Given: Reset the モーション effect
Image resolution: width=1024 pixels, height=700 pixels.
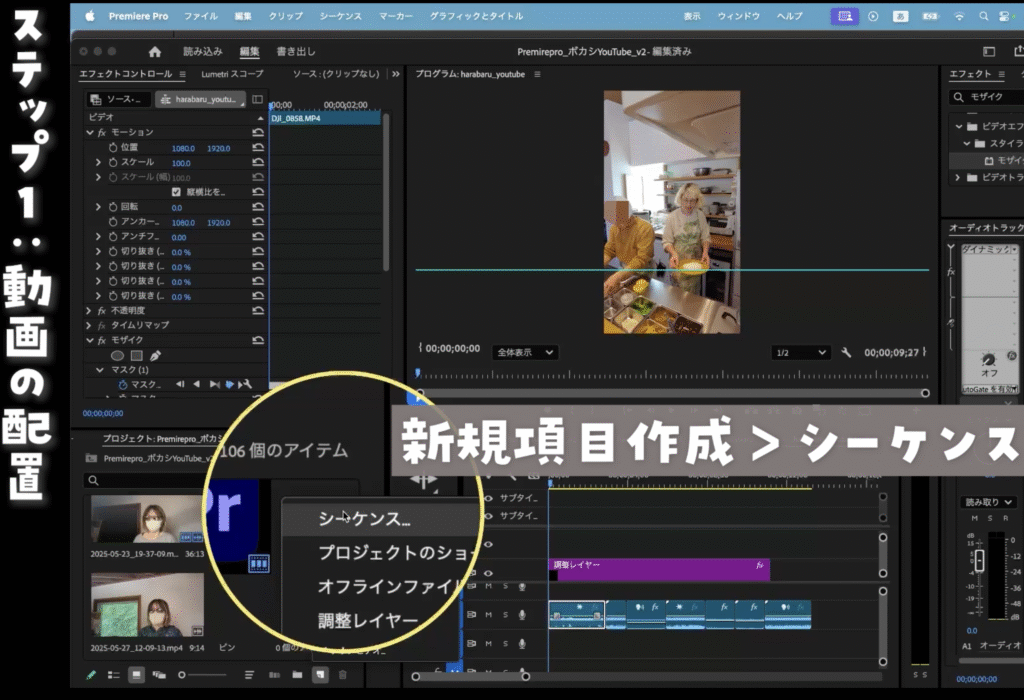Looking at the screenshot, I should [x=258, y=132].
